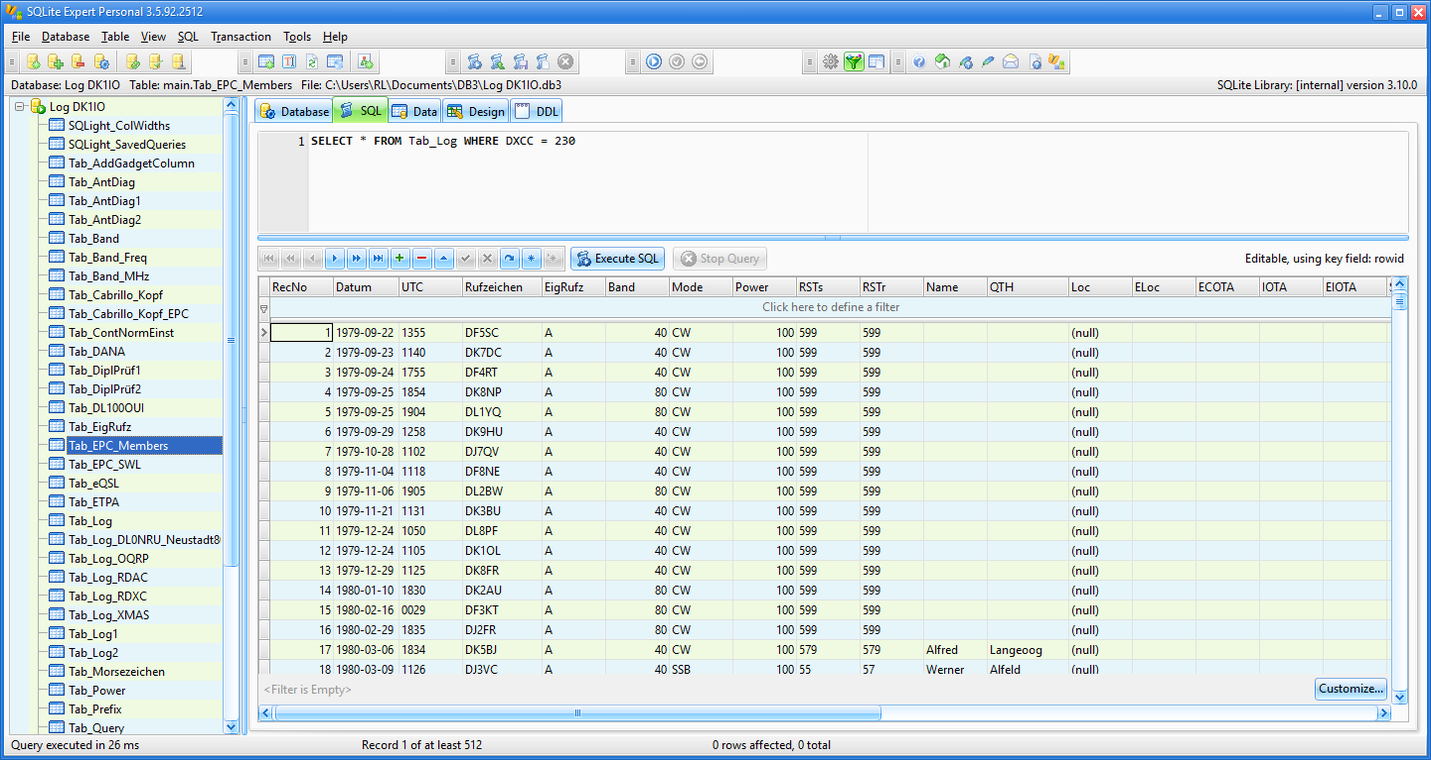The width and height of the screenshot is (1431, 760).
Task: Click the blue start transaction play icon
Action: coord(653,62)
